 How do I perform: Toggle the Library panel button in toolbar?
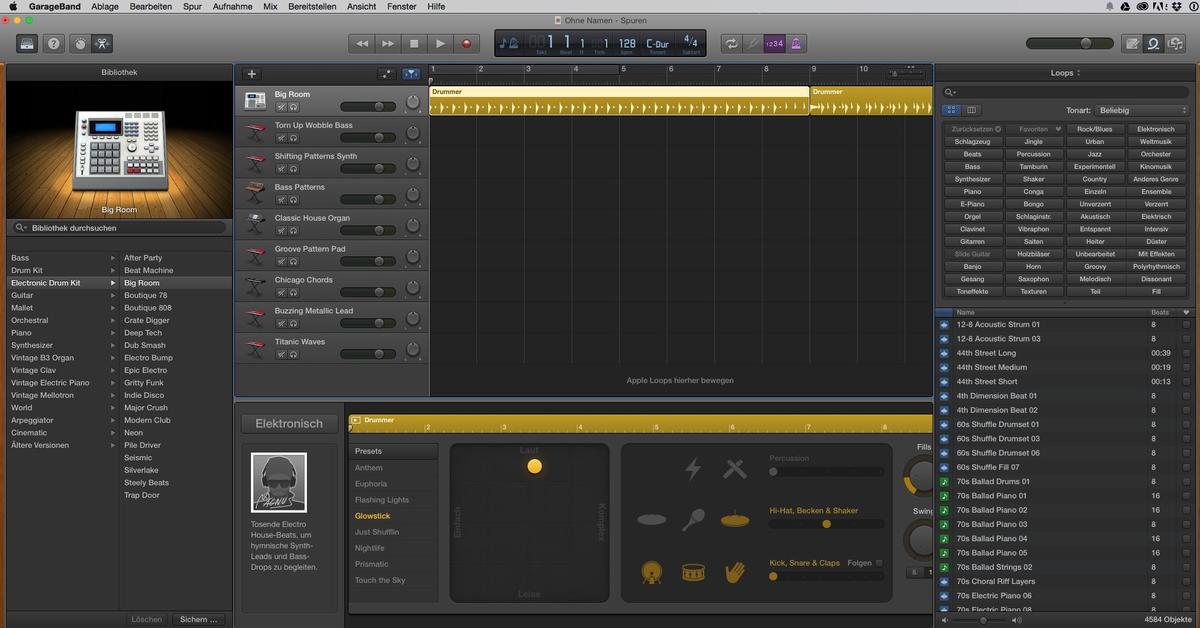[27, 44]
